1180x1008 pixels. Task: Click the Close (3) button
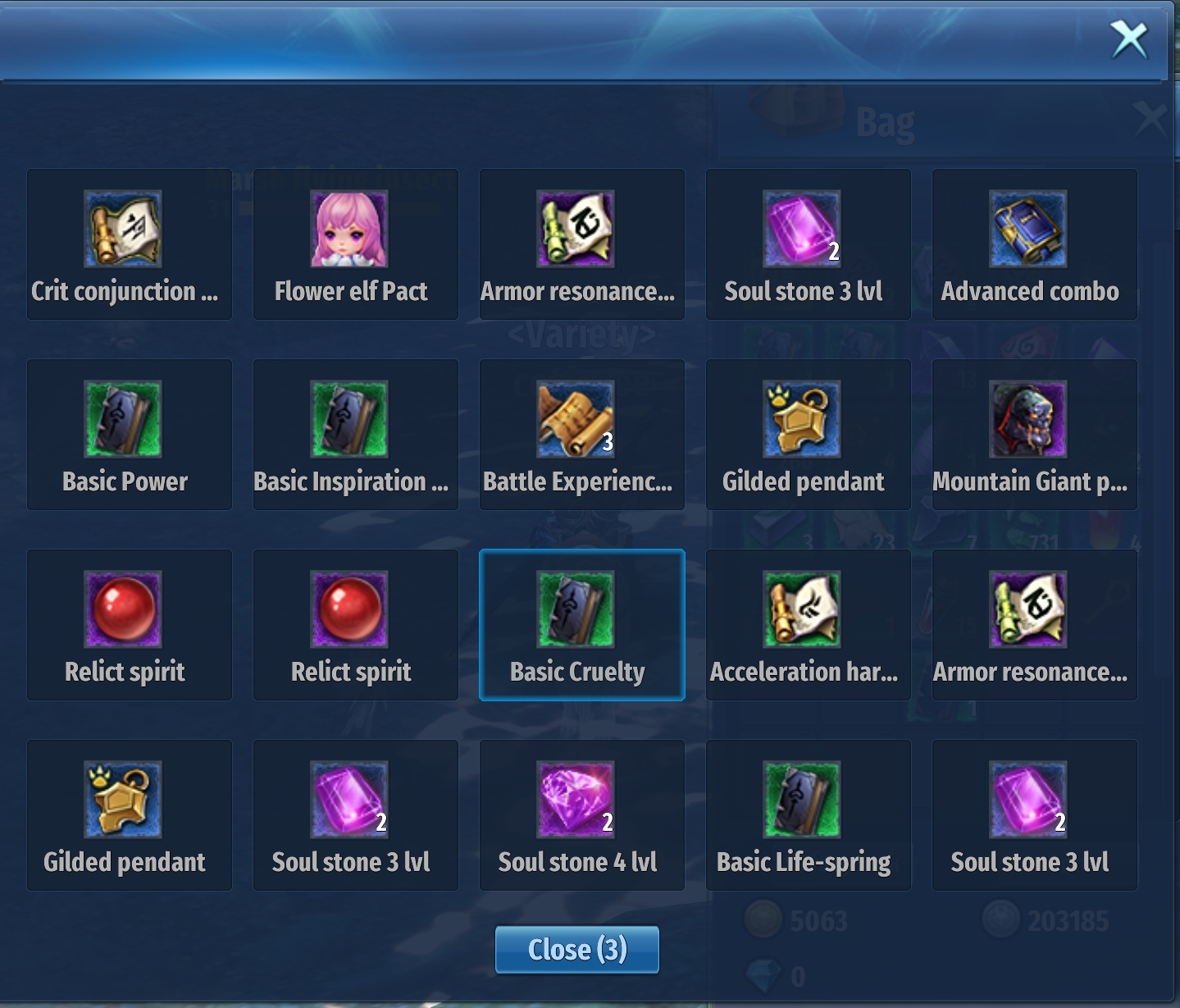pos(577,950)
